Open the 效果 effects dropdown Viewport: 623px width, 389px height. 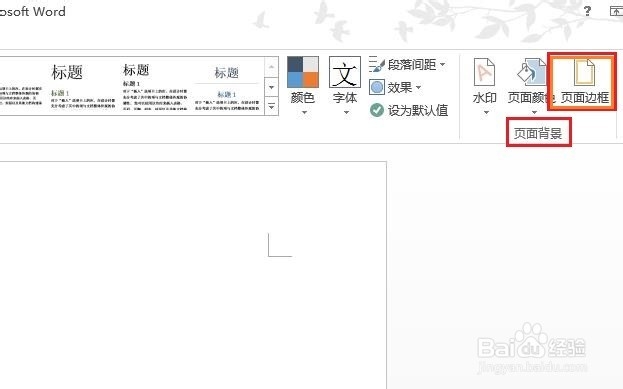[x=395, y=87]
